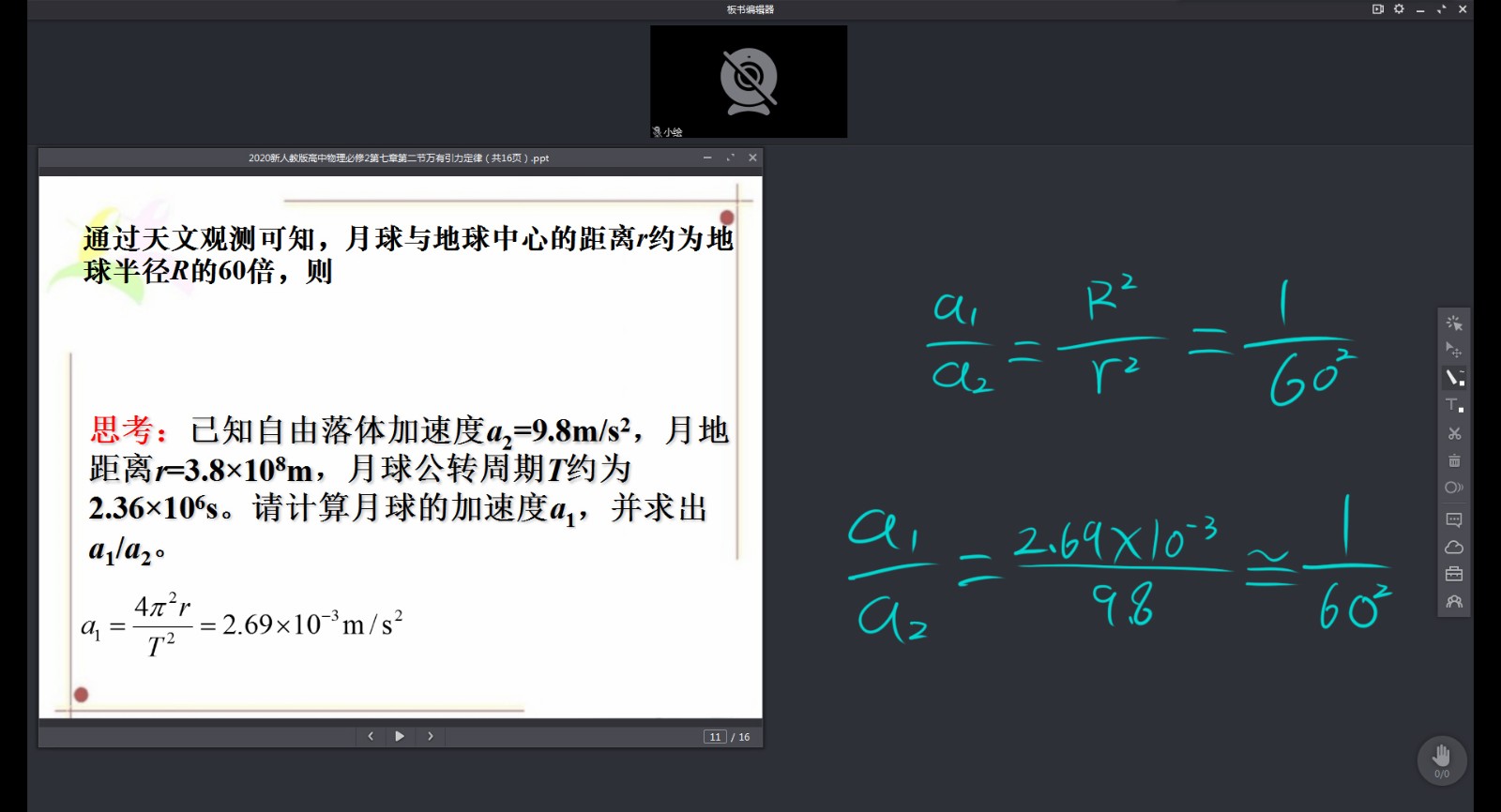Select the pen drawing tool

[1454, 377]
